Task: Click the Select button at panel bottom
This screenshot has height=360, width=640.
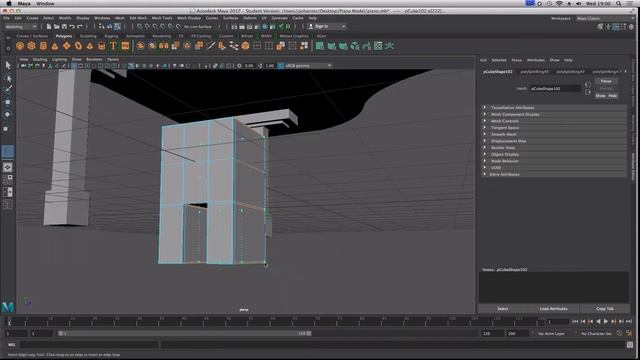Action: point(502,309)
